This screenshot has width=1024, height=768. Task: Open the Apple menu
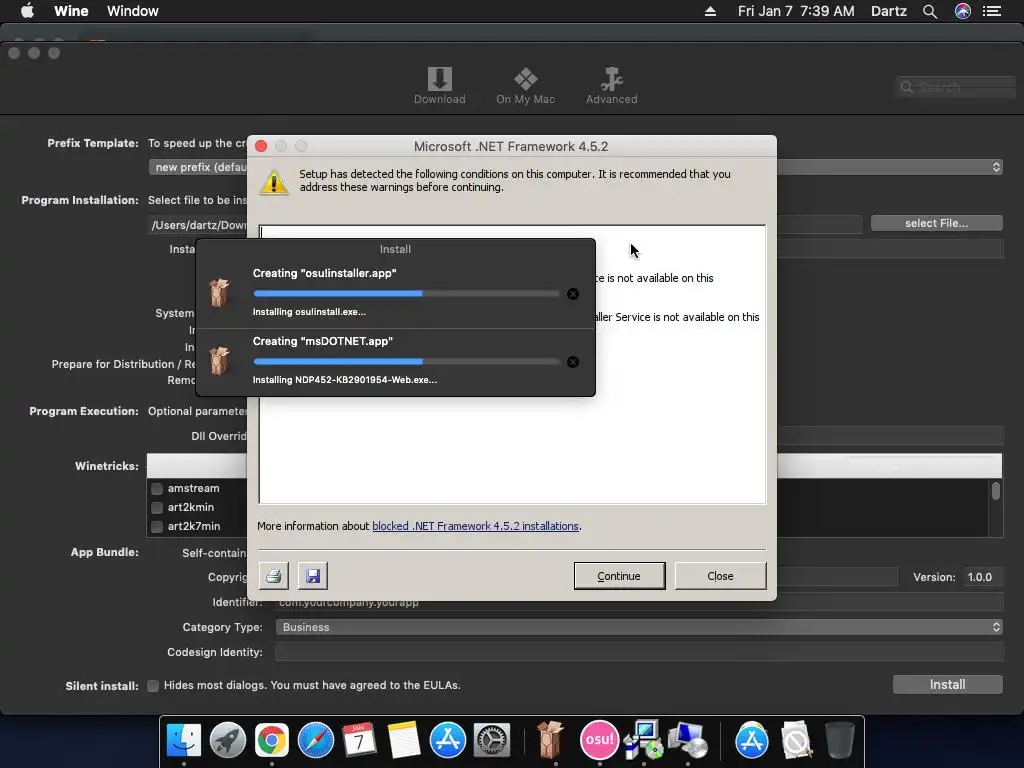click(27, 11)
